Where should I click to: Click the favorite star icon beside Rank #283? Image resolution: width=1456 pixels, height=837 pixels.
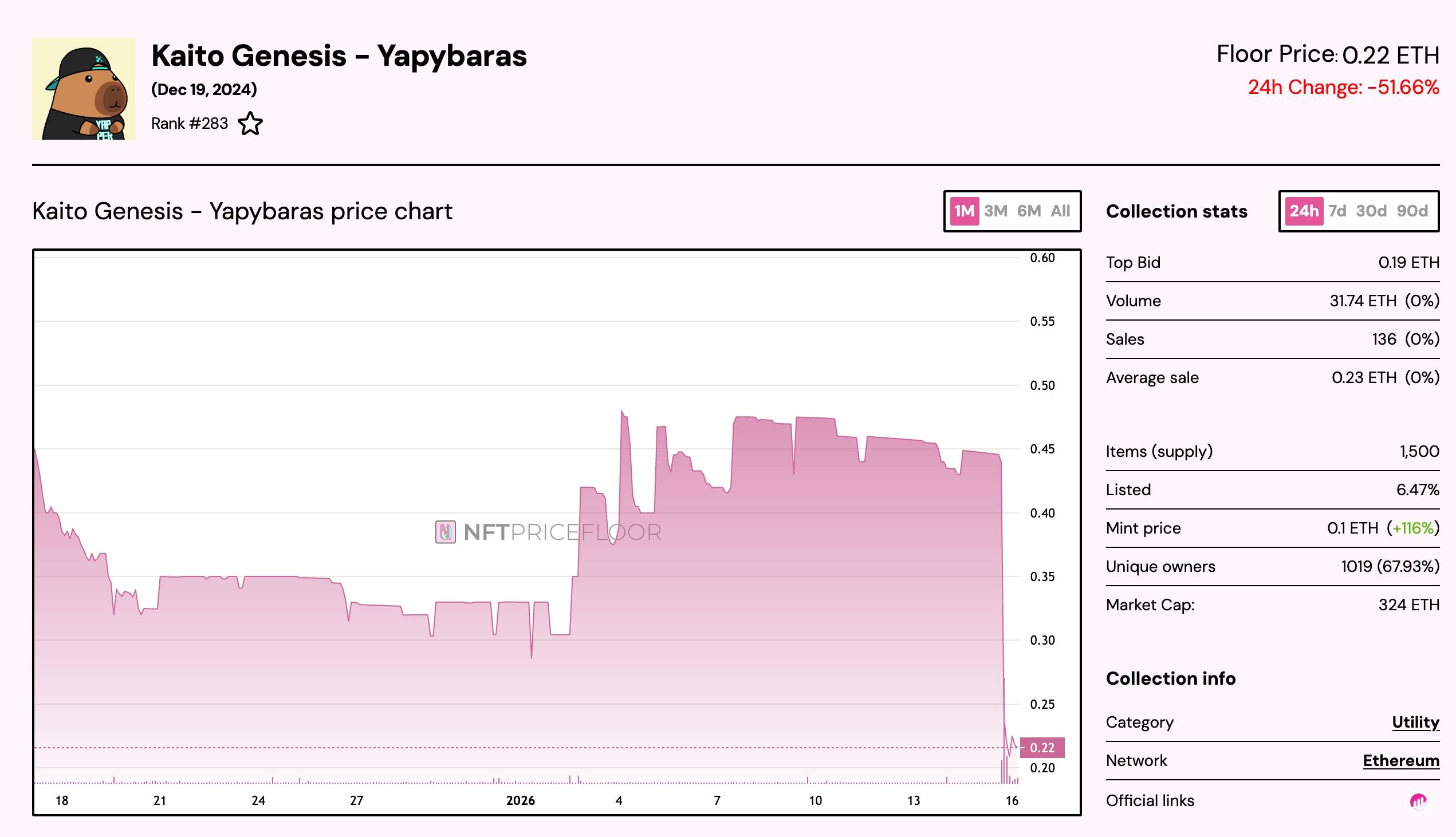(250, 124)
